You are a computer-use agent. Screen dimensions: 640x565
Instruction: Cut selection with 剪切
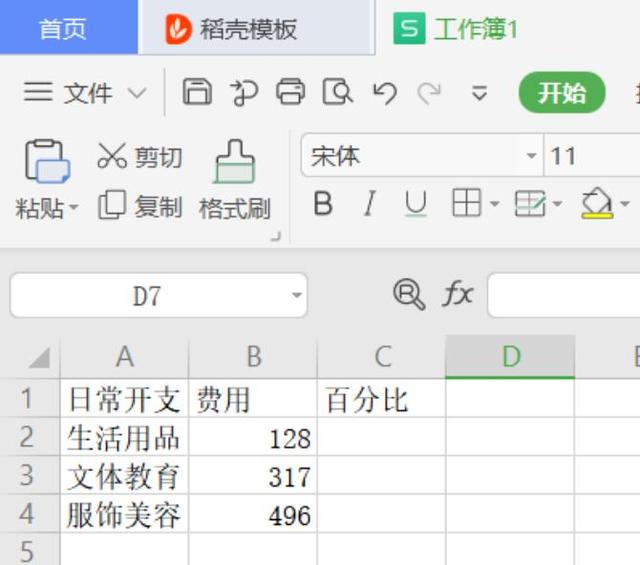140,157
